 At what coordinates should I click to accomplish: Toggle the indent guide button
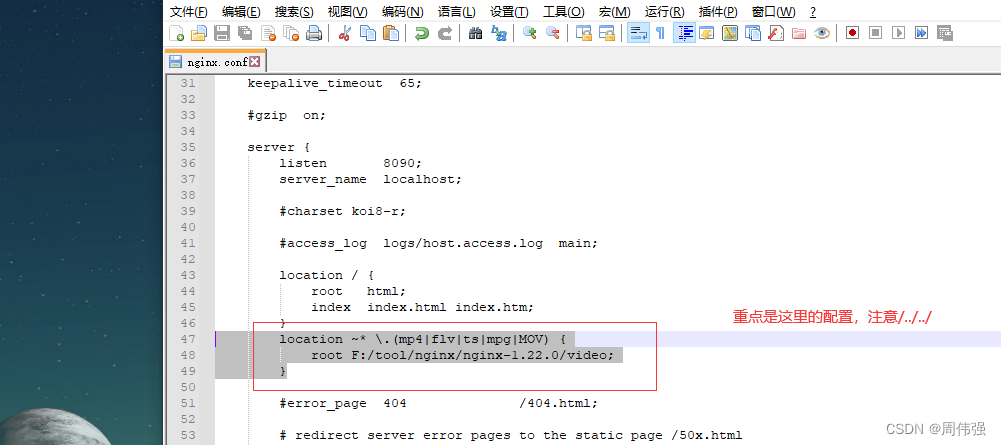(x=684, y=33)
